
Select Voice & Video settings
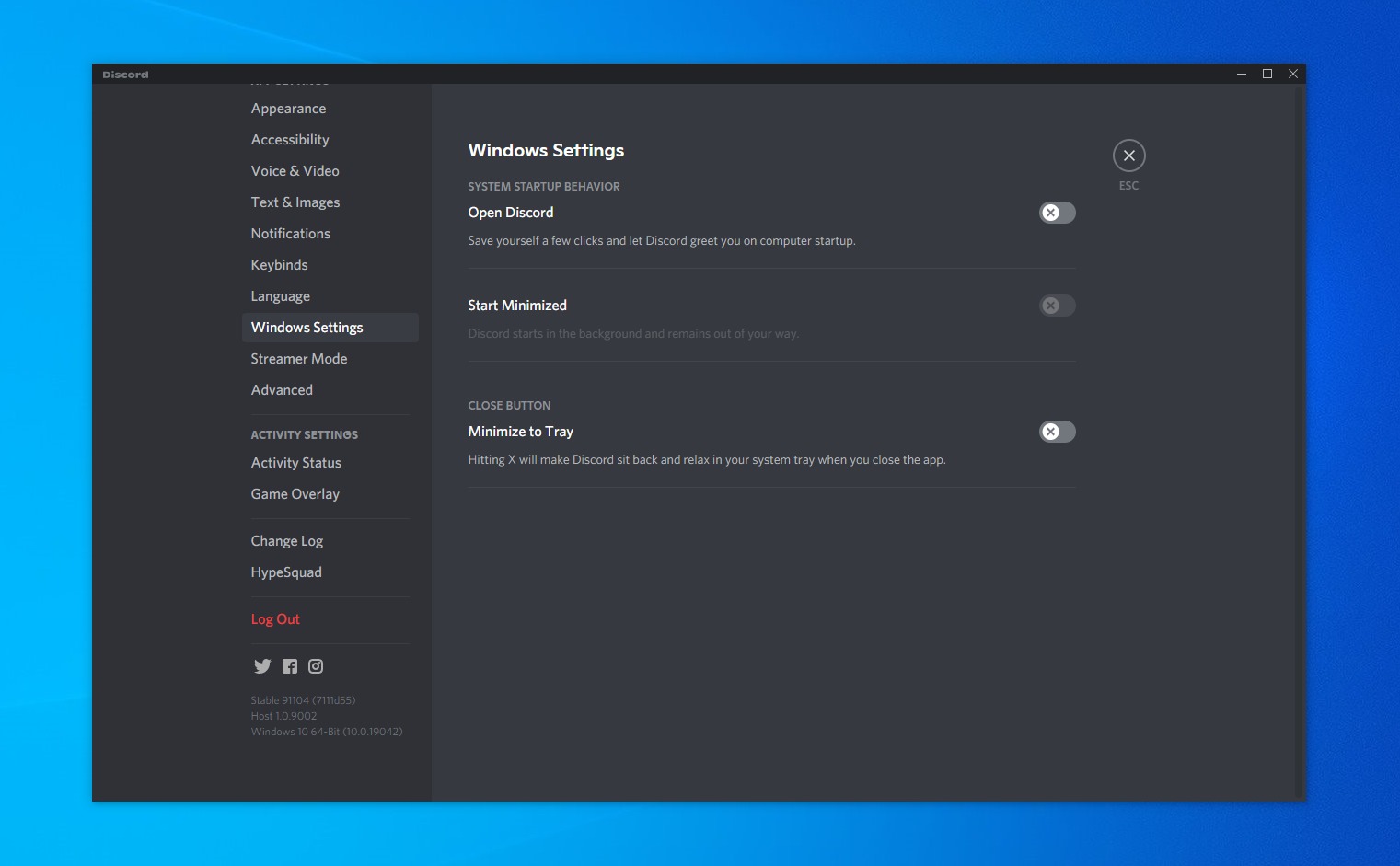tap(330, 171)
